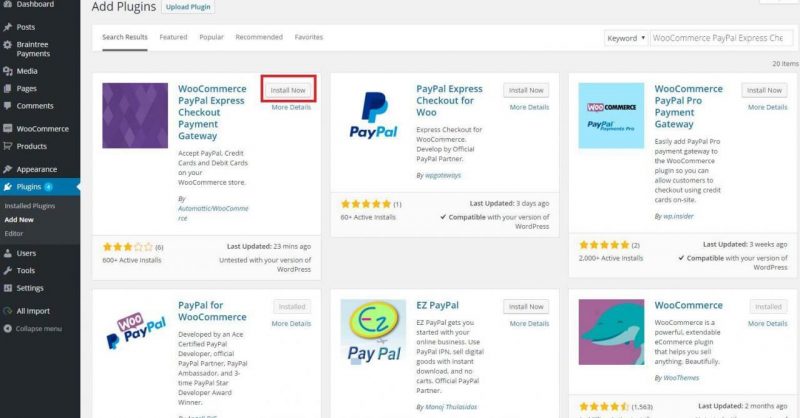Open the Recommended plugins tab
This screenshot has width=800, height=418.
pos(259,37)
